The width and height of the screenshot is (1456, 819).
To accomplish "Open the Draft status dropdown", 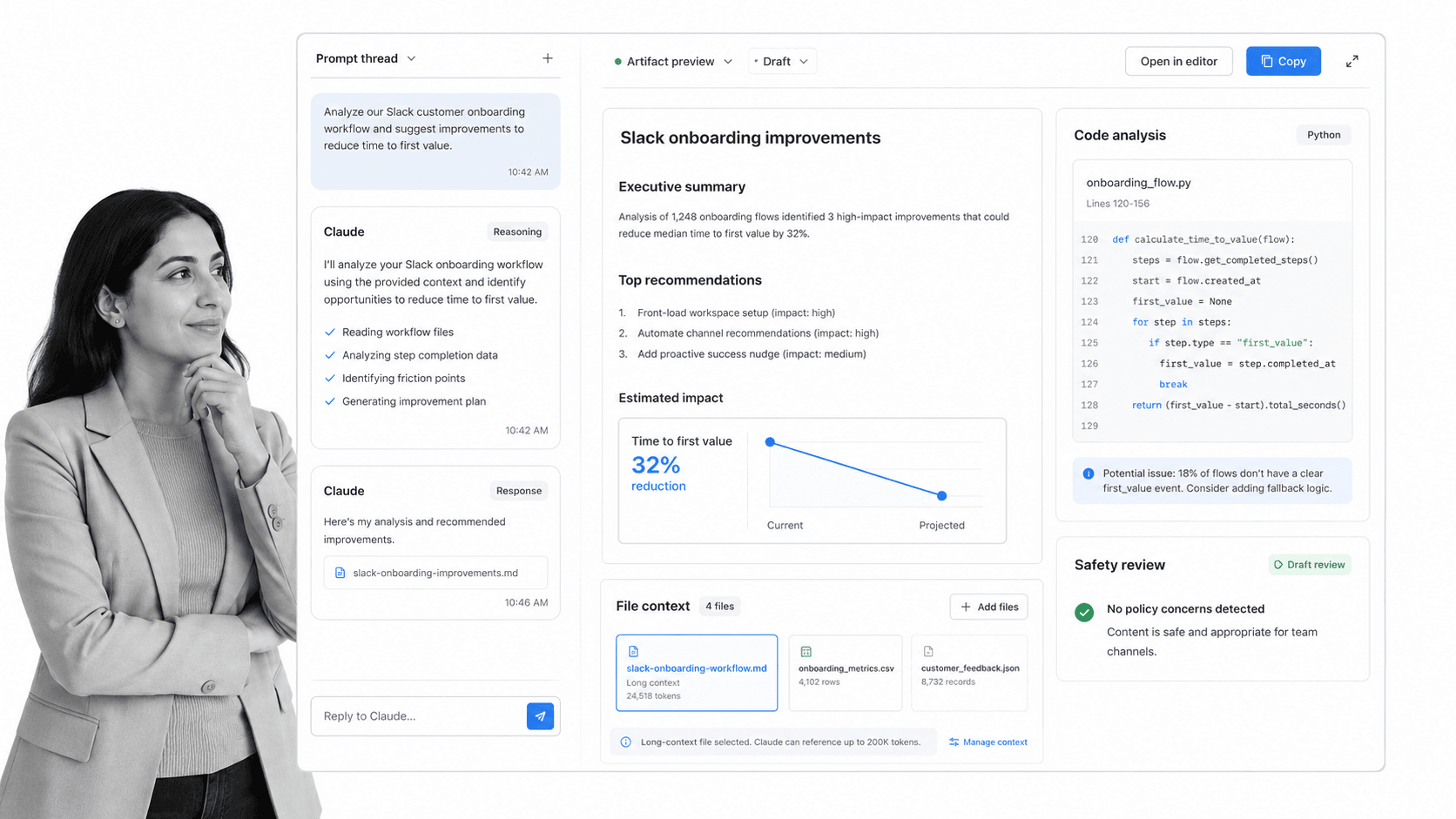I will click(x=782, y=61).
